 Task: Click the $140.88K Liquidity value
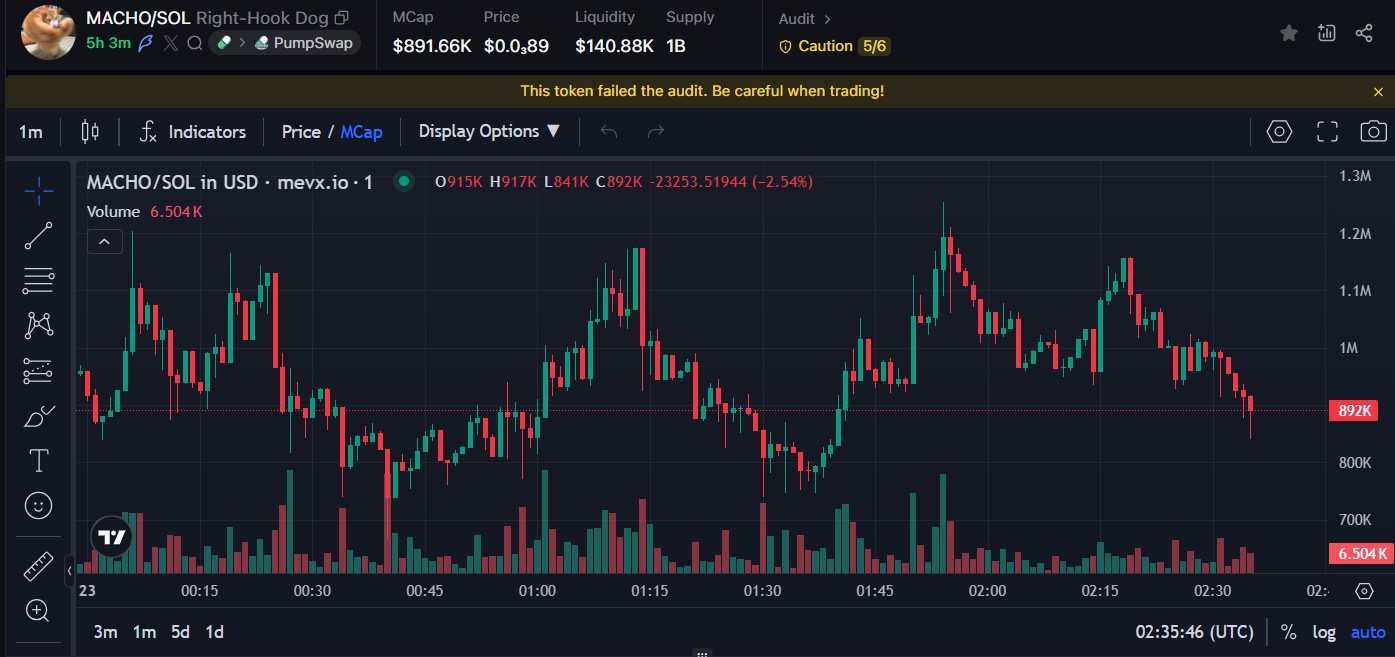(614, 46)
